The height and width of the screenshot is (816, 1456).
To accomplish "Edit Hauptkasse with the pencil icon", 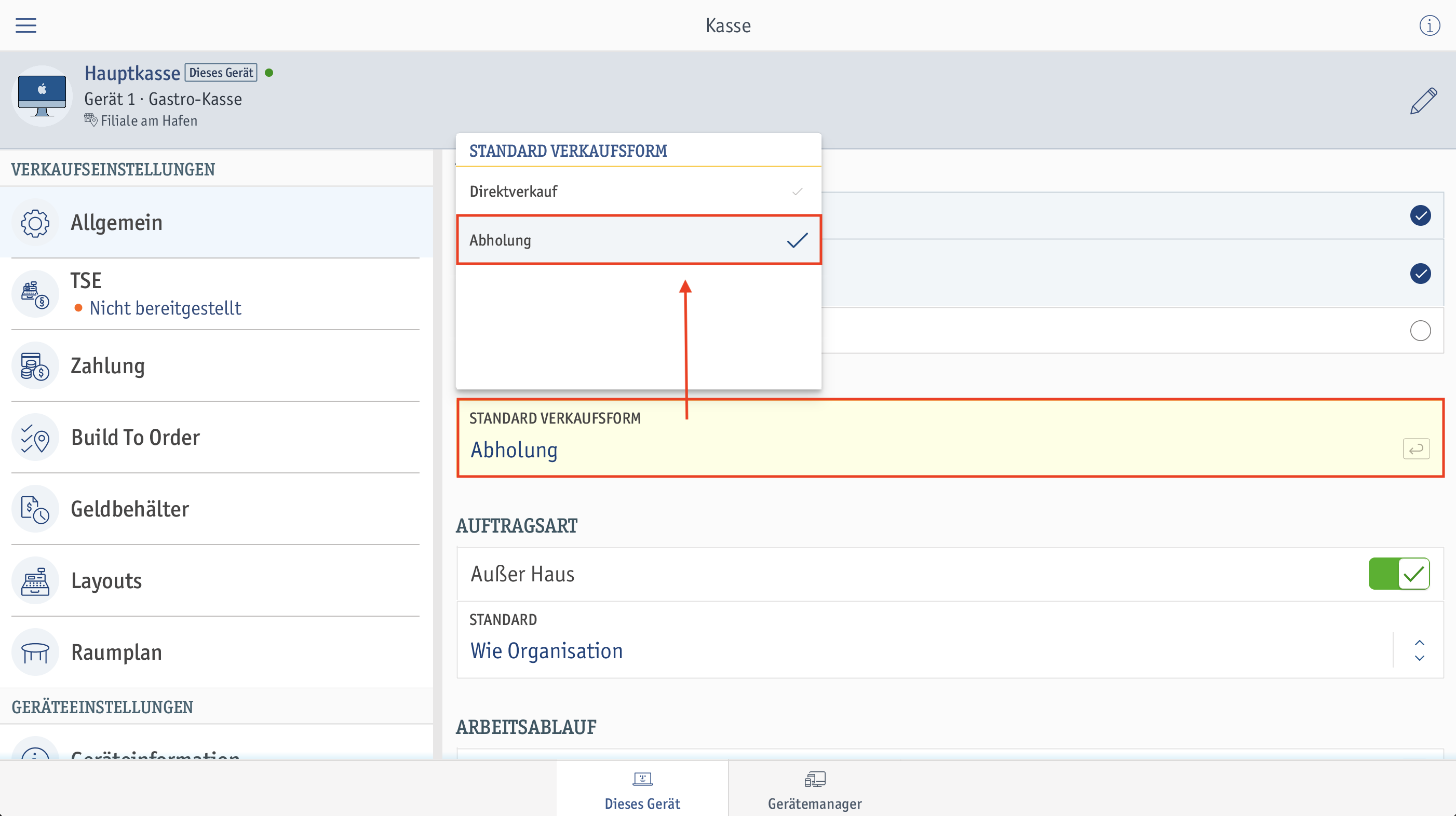I will tap(1423, 101).
